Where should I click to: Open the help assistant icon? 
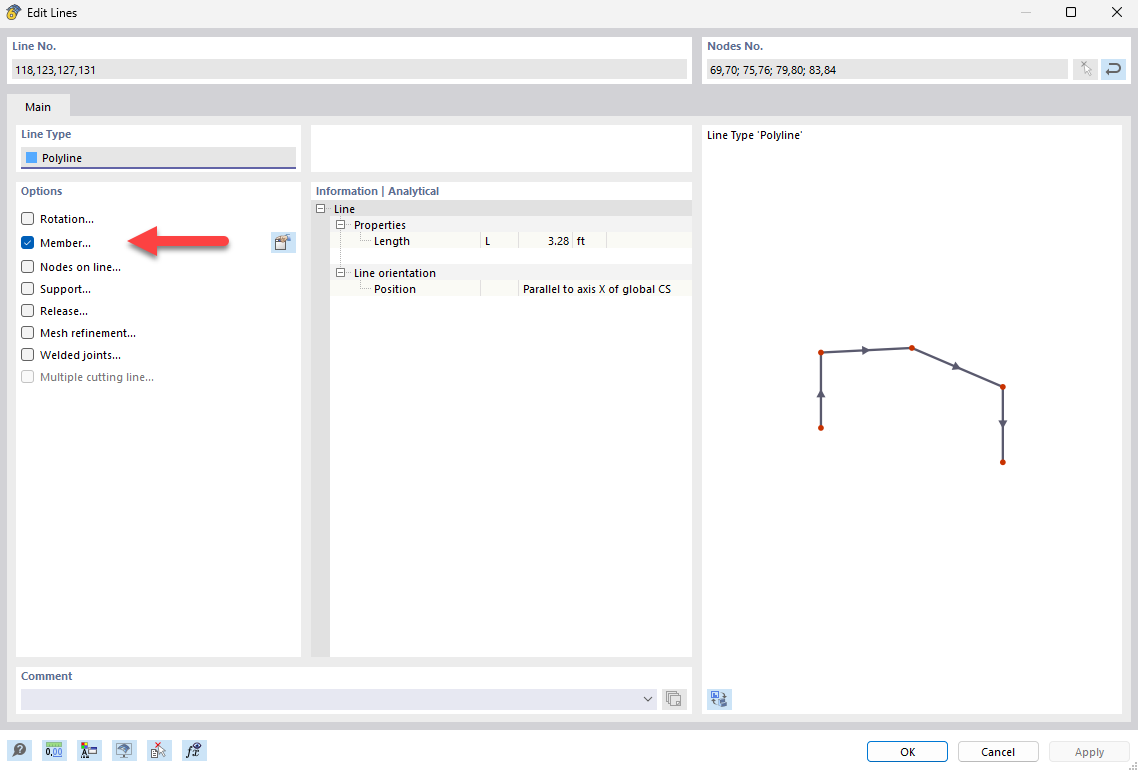click(19, 750)
